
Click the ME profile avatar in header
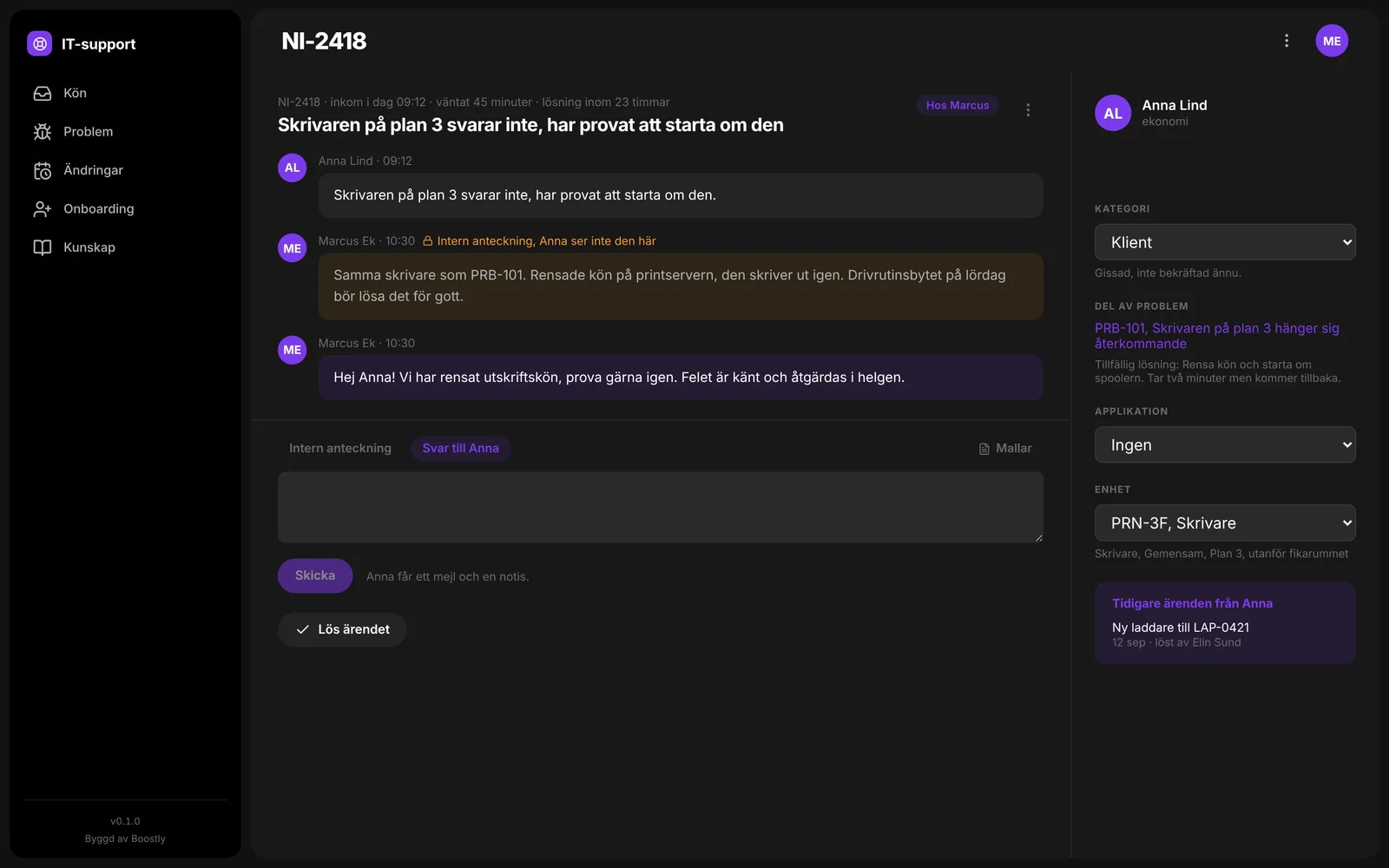click(1332, 41)
